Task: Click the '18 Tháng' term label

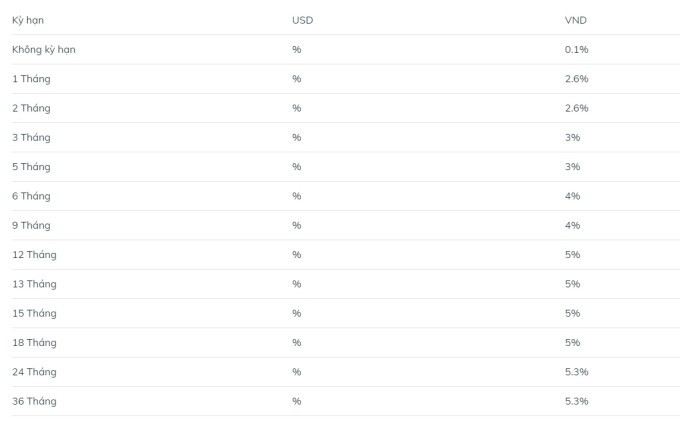Action: 34,342
